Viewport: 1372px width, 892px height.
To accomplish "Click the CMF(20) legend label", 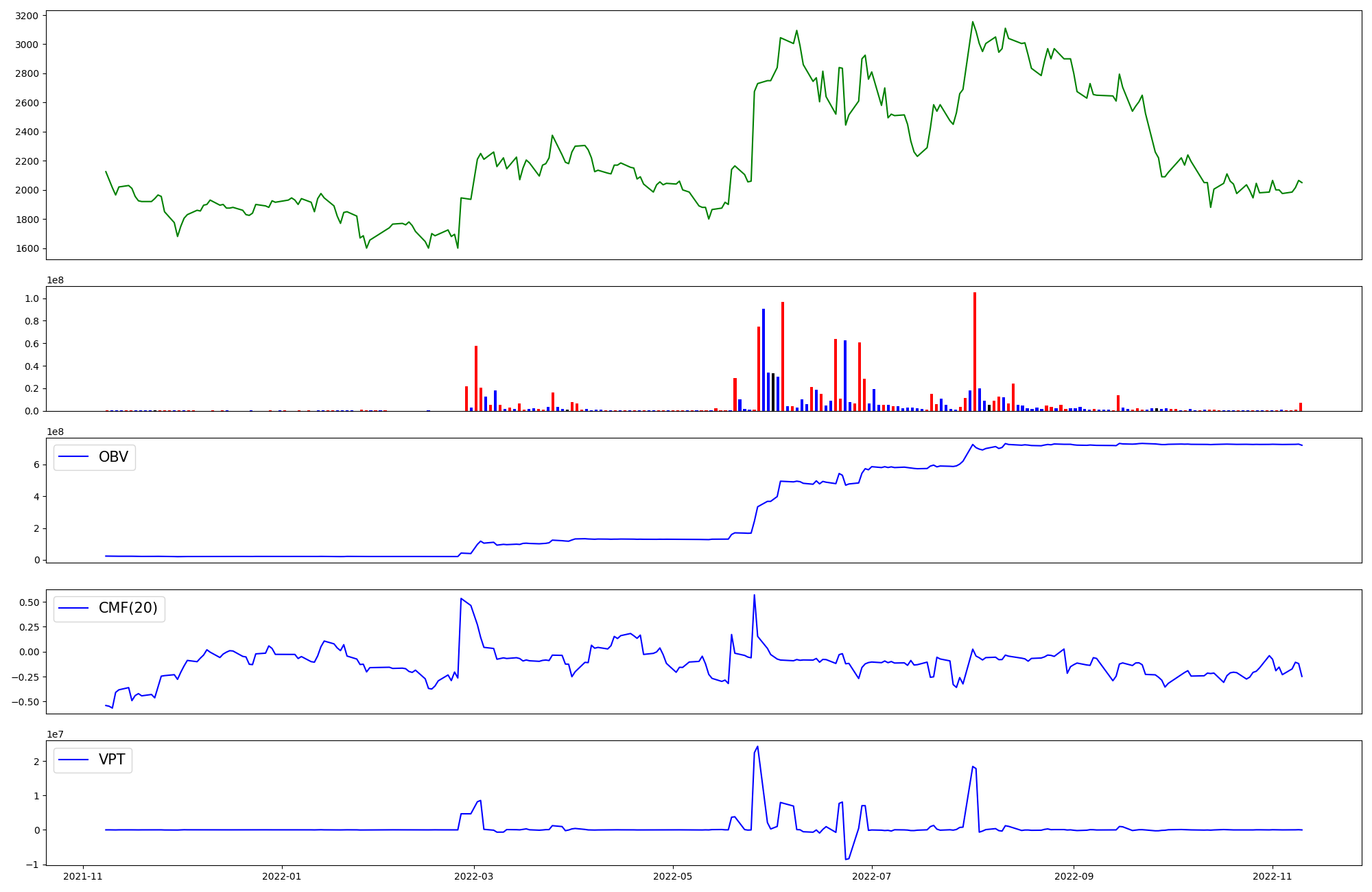I will coord(128,608).
